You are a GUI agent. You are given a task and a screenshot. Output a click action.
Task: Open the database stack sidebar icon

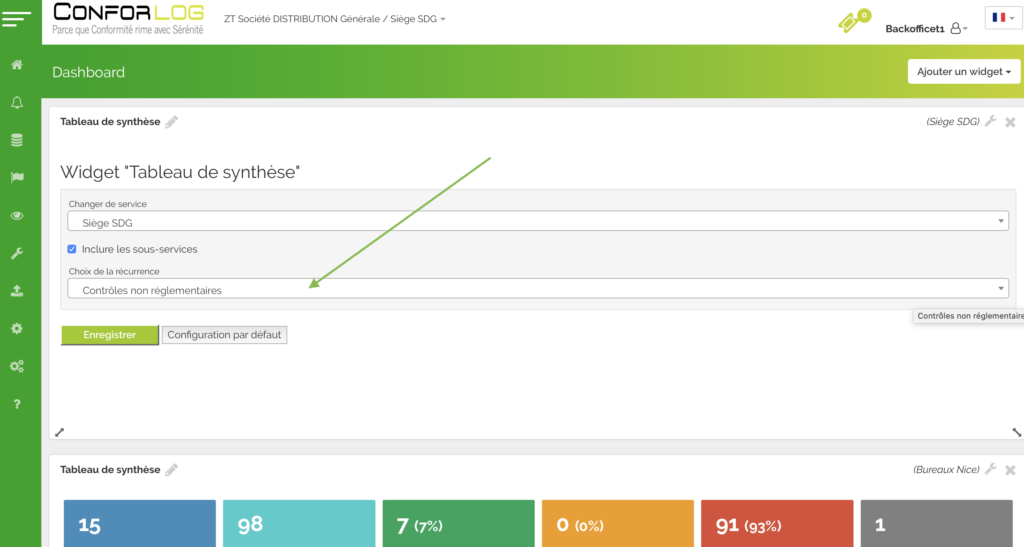[x=17, y=140]
